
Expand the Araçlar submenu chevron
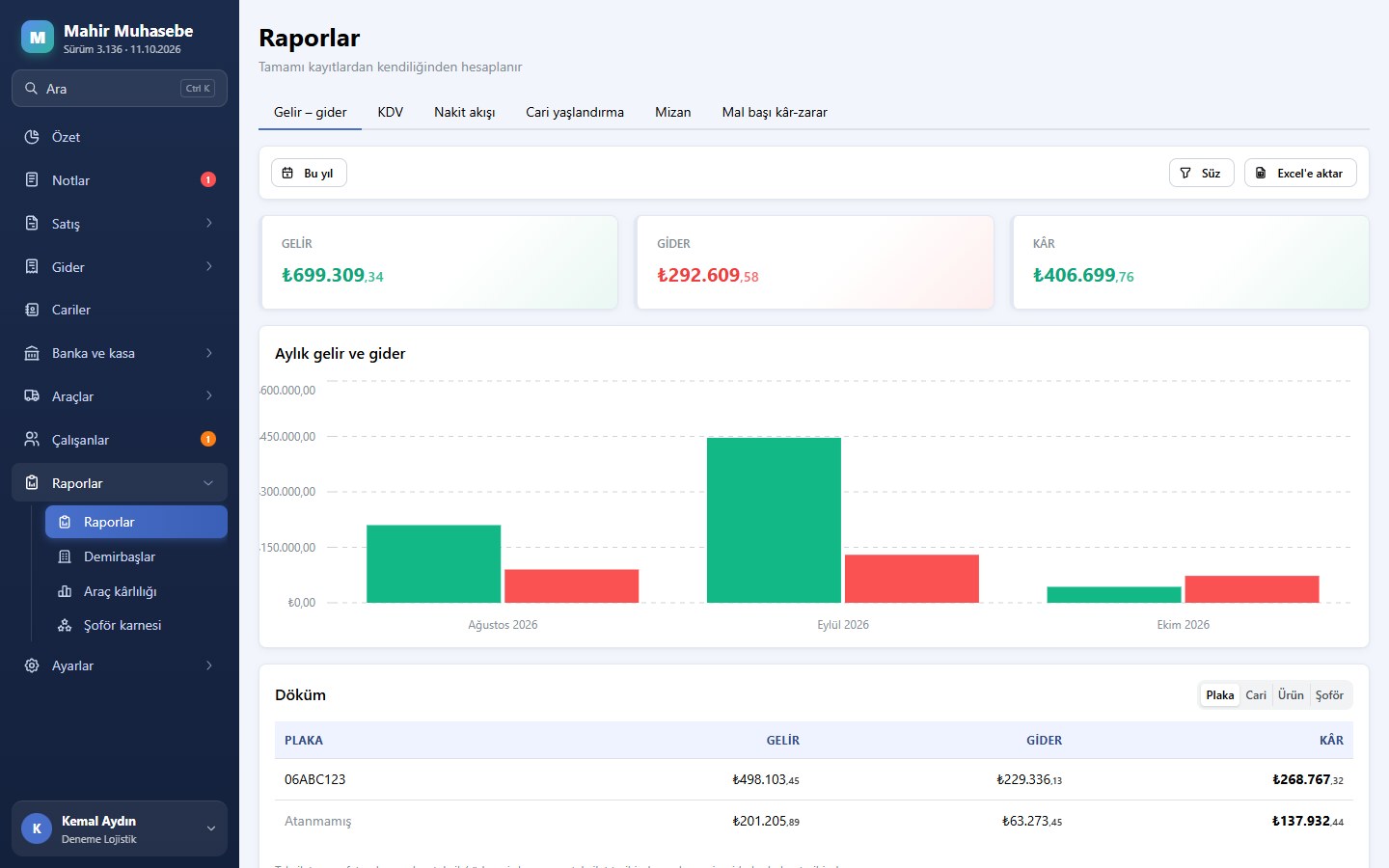(x=209, y=396)
